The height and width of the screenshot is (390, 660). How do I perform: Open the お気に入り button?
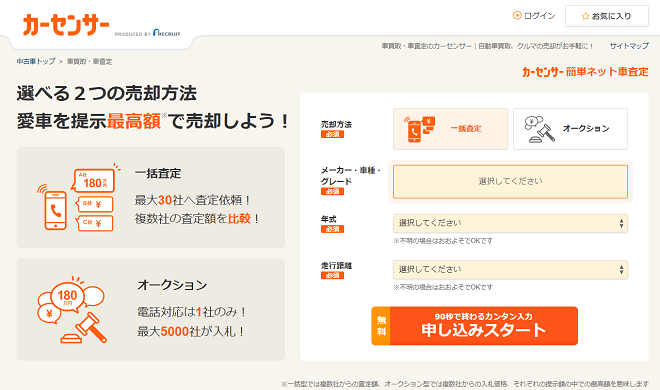[607, 16]
